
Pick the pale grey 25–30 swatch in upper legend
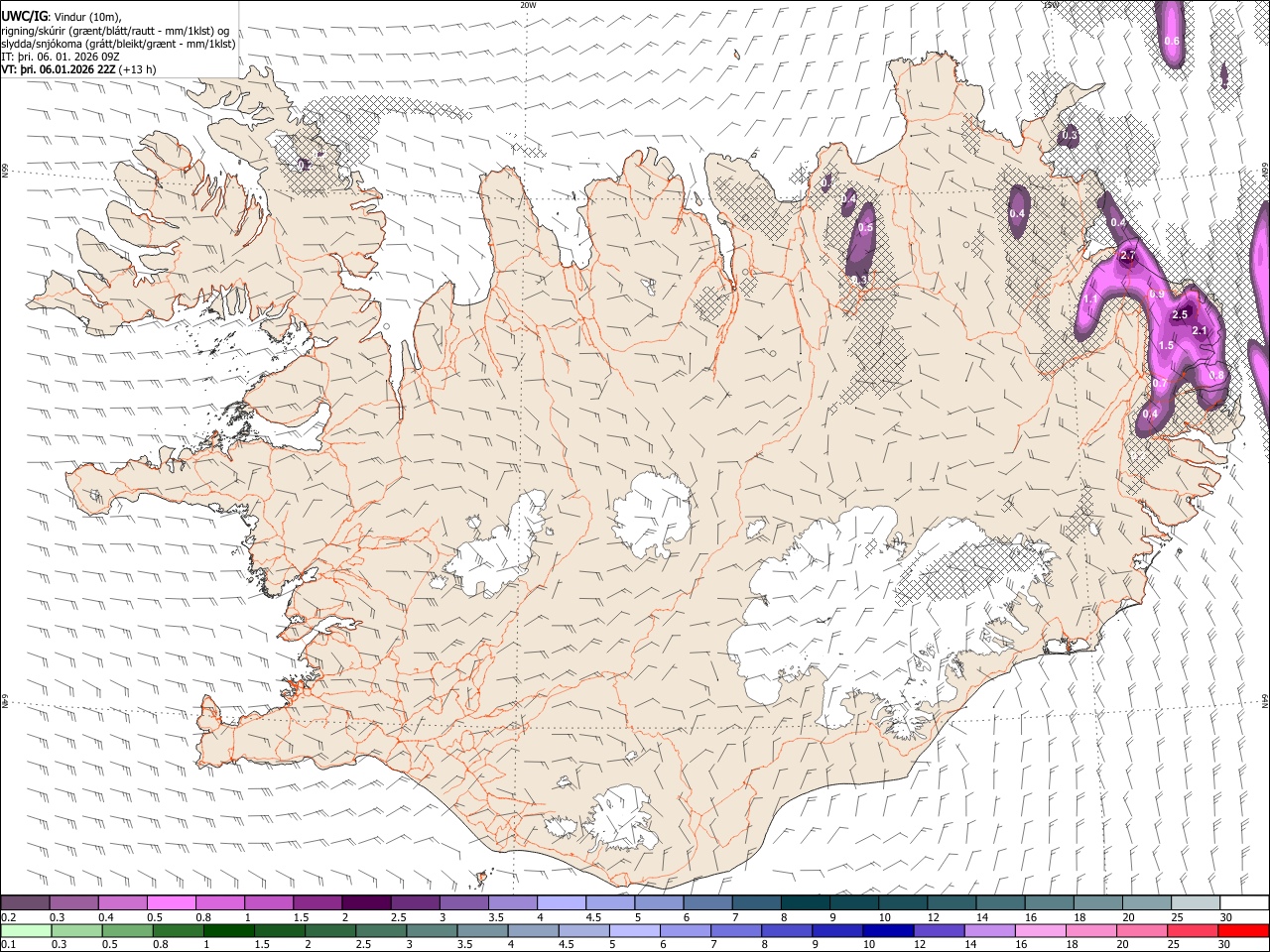click(x=1195, y=903)
